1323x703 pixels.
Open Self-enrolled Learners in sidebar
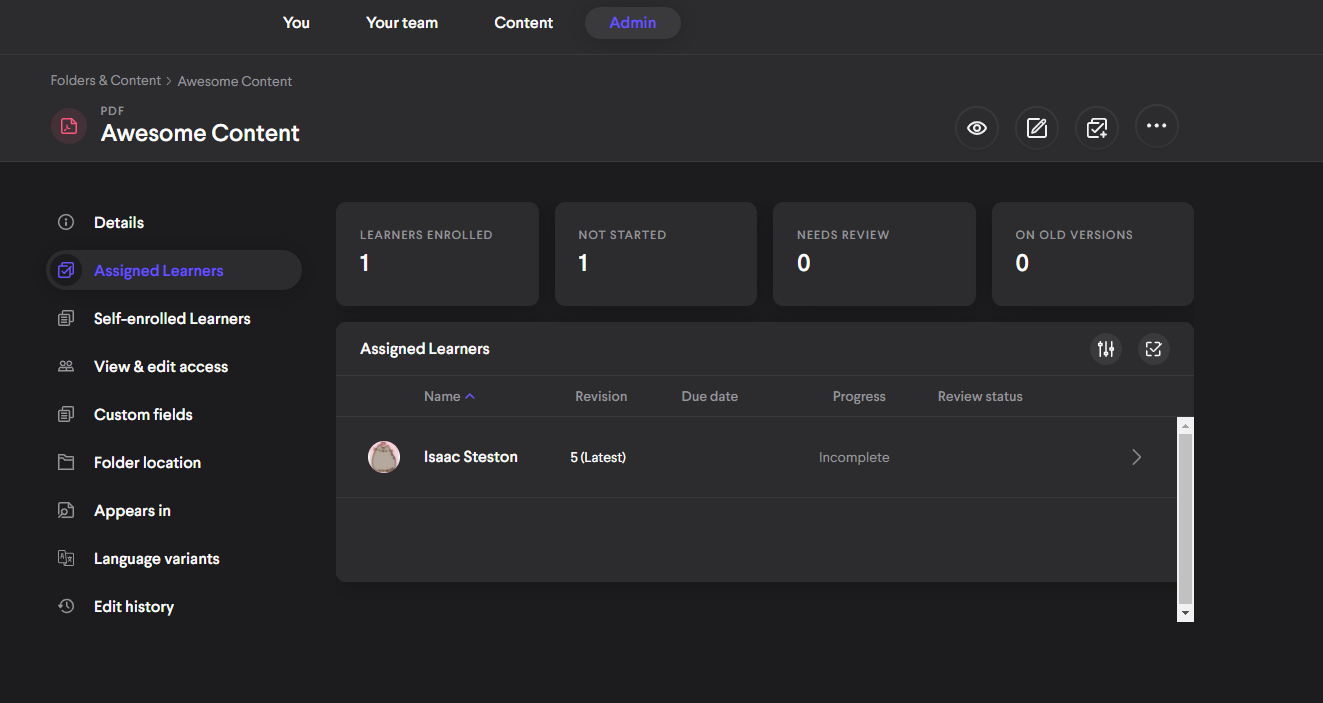click(172, 319)
